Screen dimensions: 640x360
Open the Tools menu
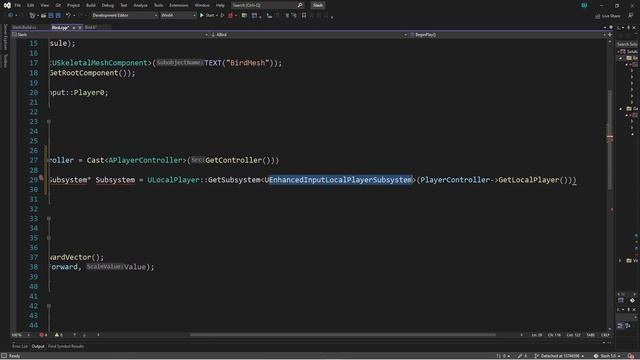pos(158,5)
